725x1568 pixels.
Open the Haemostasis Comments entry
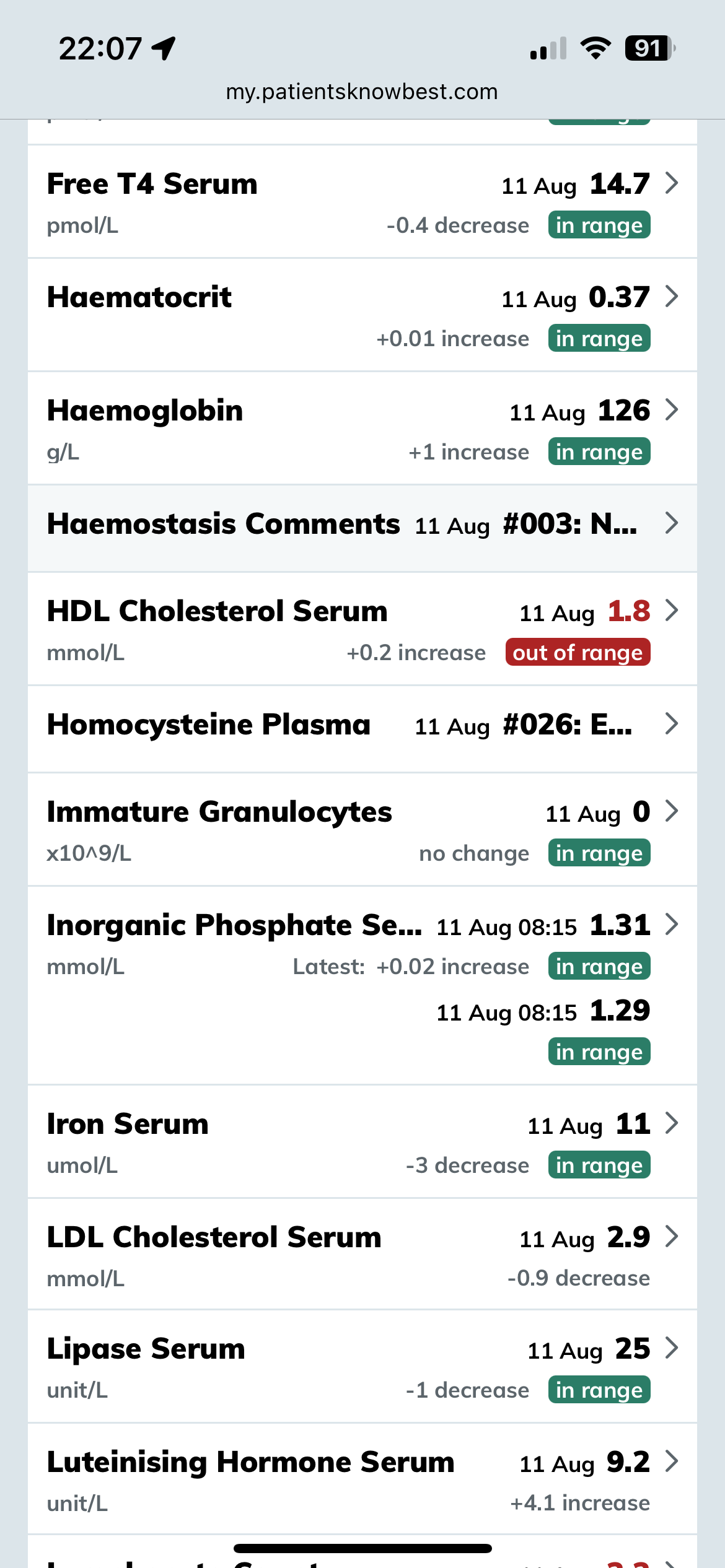(362, 525)
